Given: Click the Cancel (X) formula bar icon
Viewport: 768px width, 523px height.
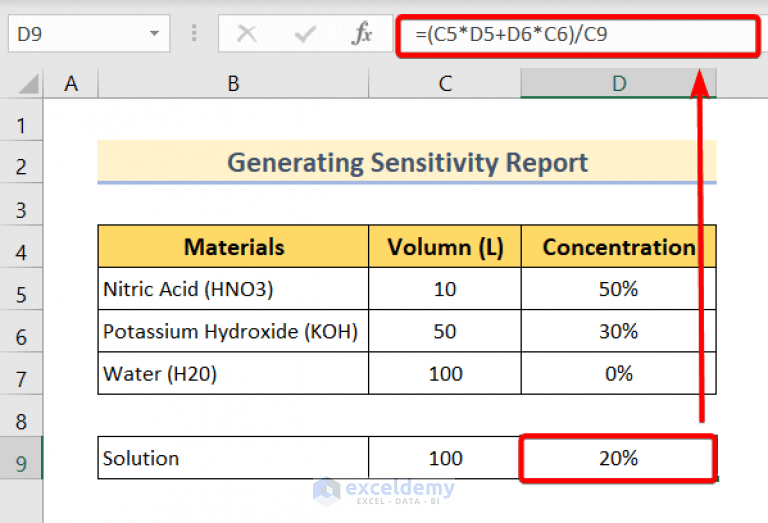Looking at the screenshot, I should [246, 34].
